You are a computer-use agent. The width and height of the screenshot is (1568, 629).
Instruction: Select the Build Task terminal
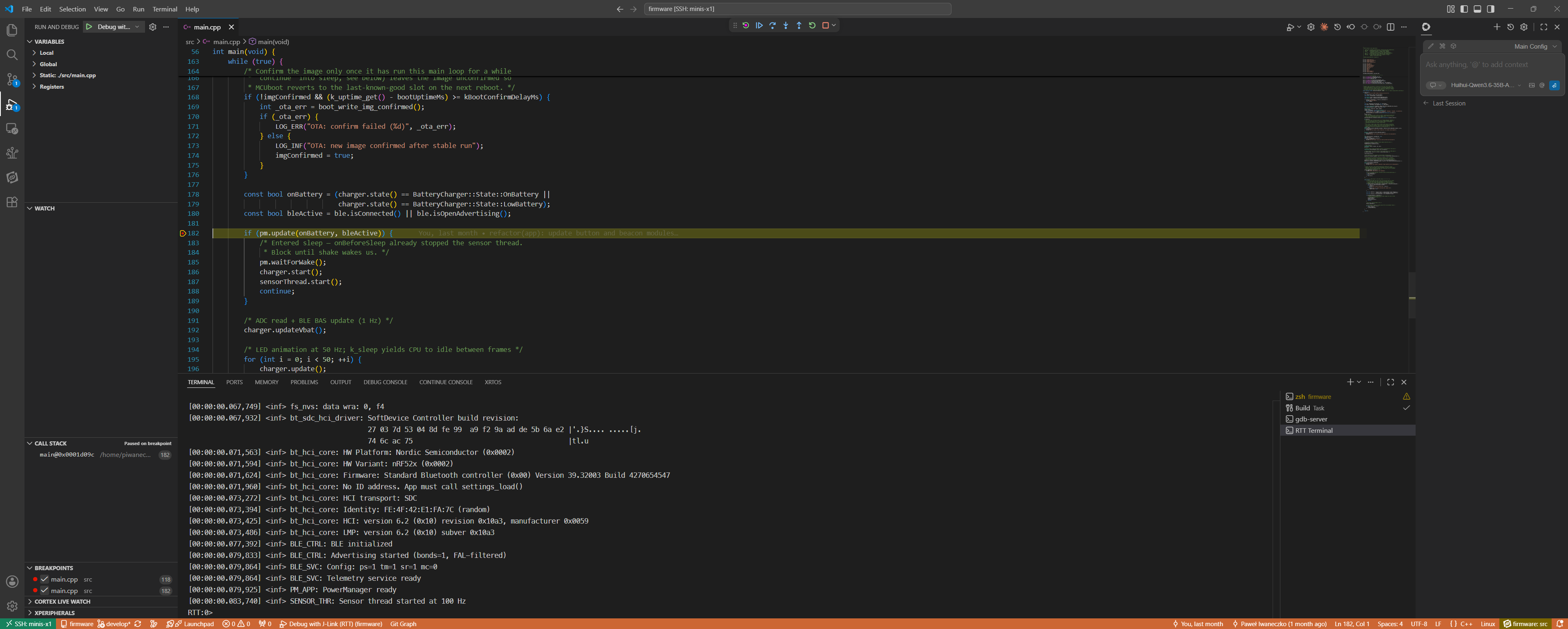pos(1348,408)
